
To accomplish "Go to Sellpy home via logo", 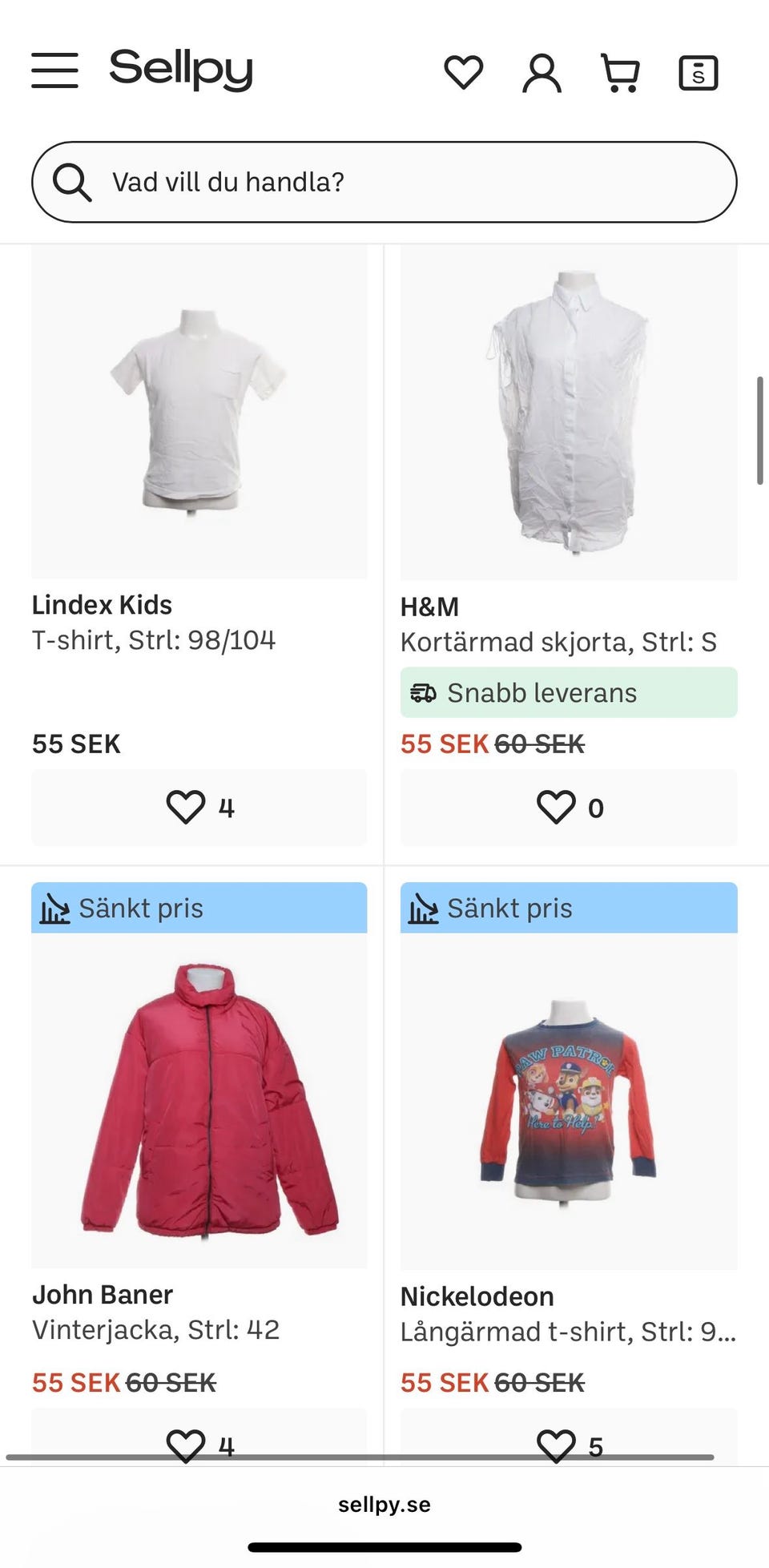I will 181,70.
